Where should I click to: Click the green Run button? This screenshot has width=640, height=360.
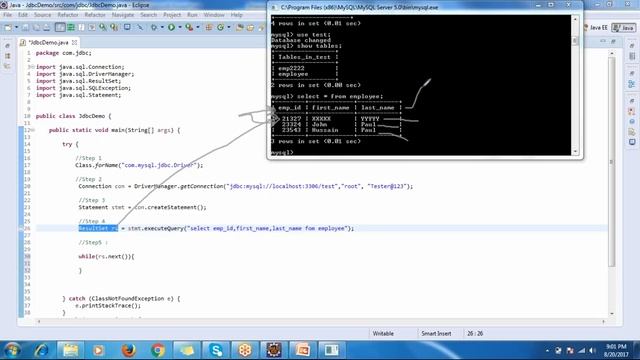[x=171, y=27]
